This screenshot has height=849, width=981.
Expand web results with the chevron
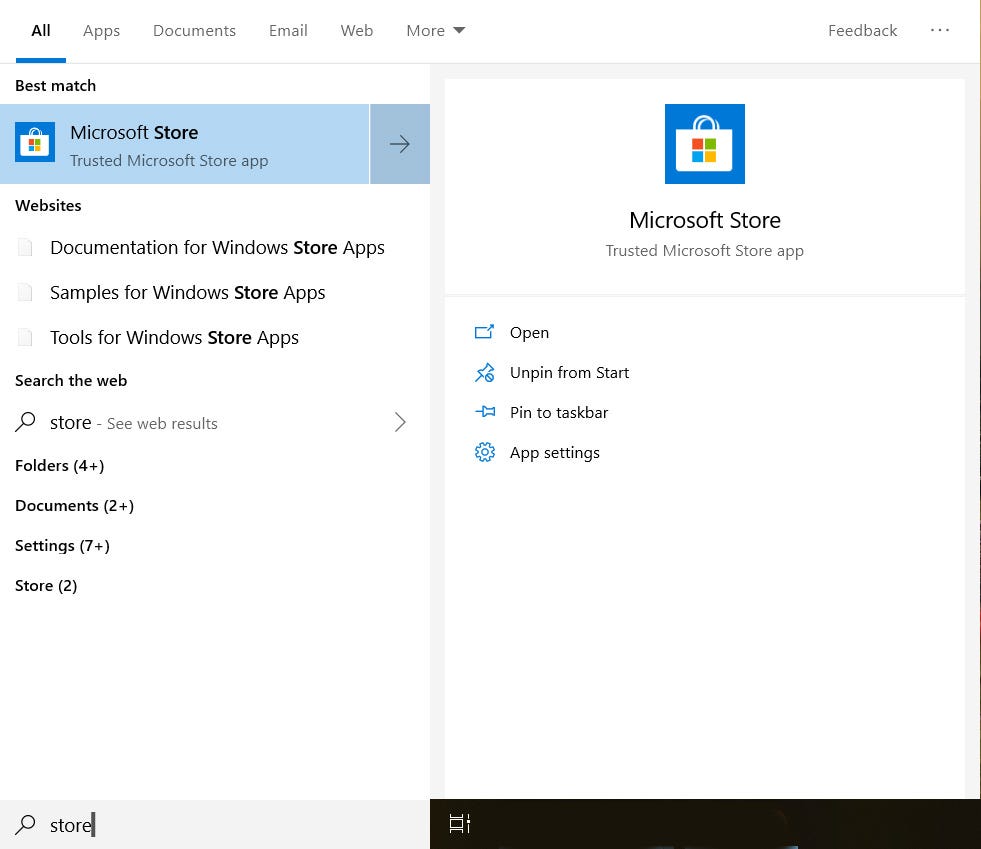click(x=400, y=422)
